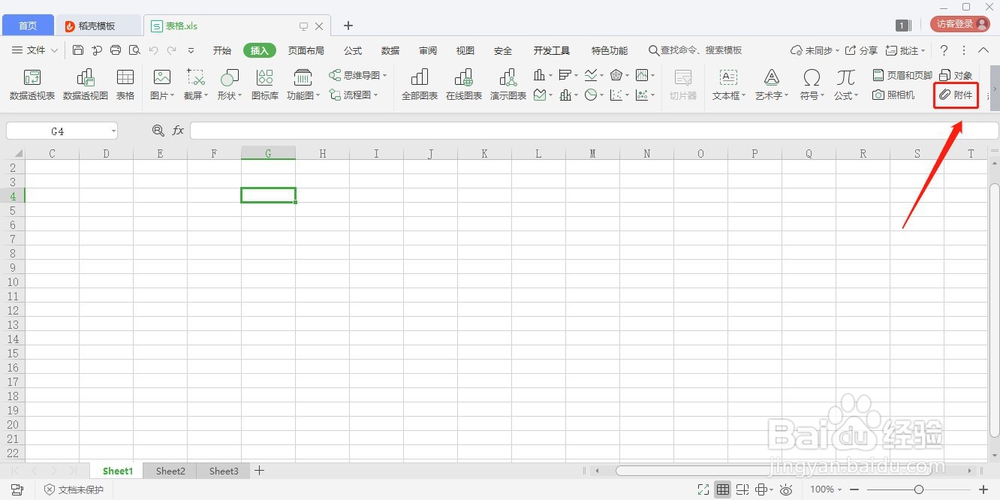Open the Name Box dropdown showing G4
Viewport: 1000px width, 500px height.
114,131
